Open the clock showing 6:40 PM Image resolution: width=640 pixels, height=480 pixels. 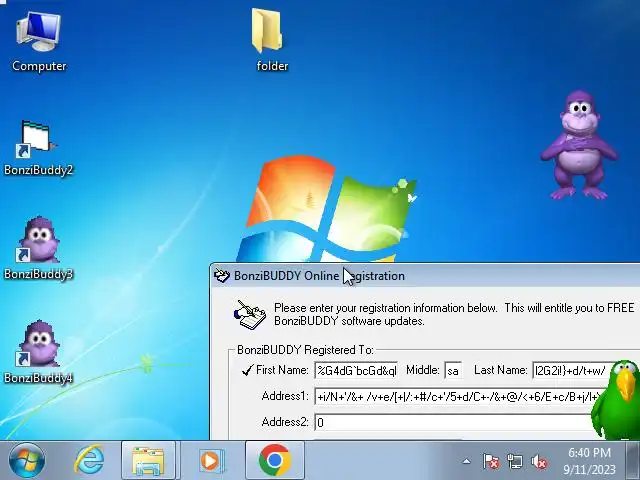pos(589,461)
